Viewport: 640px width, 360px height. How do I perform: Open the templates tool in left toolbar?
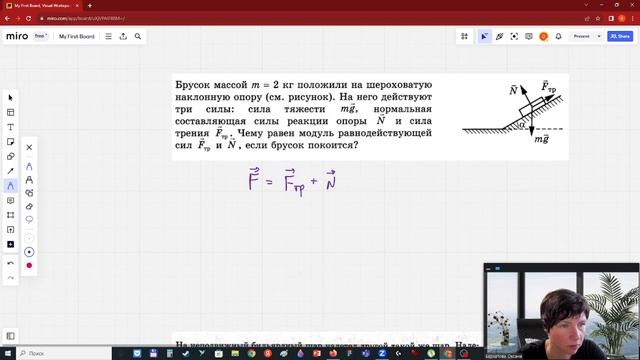click(11, 113)
